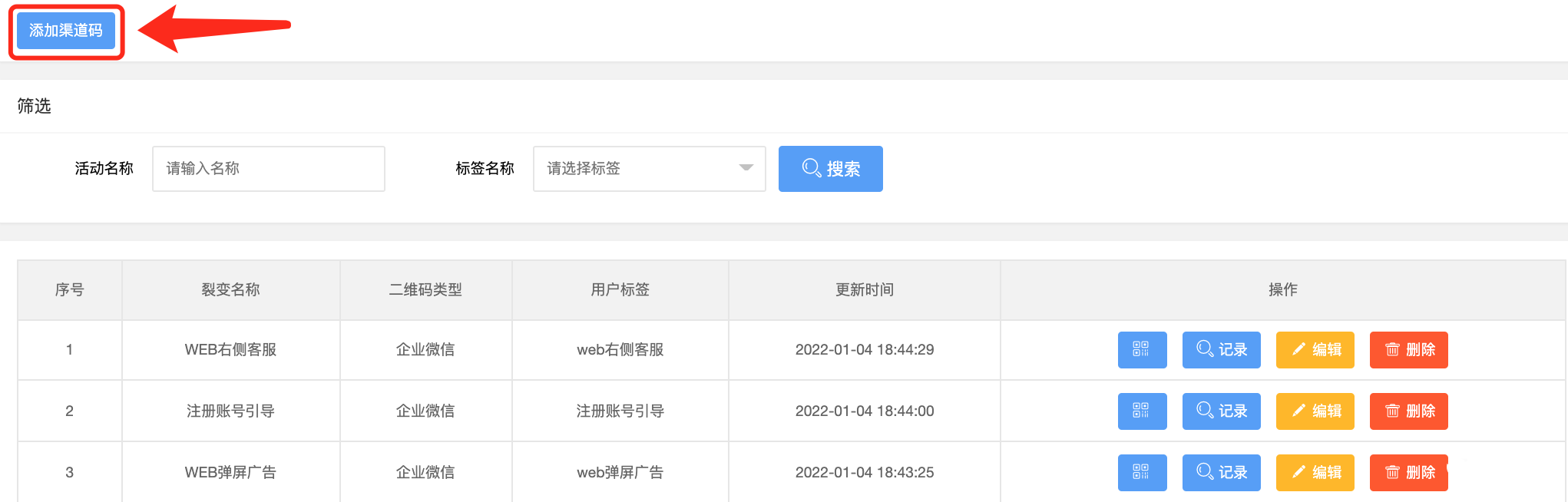Screen dimensions: 1568x502
Task: Edit the WEB右侧客服 channel code
Action: [x=1315, y=350]
